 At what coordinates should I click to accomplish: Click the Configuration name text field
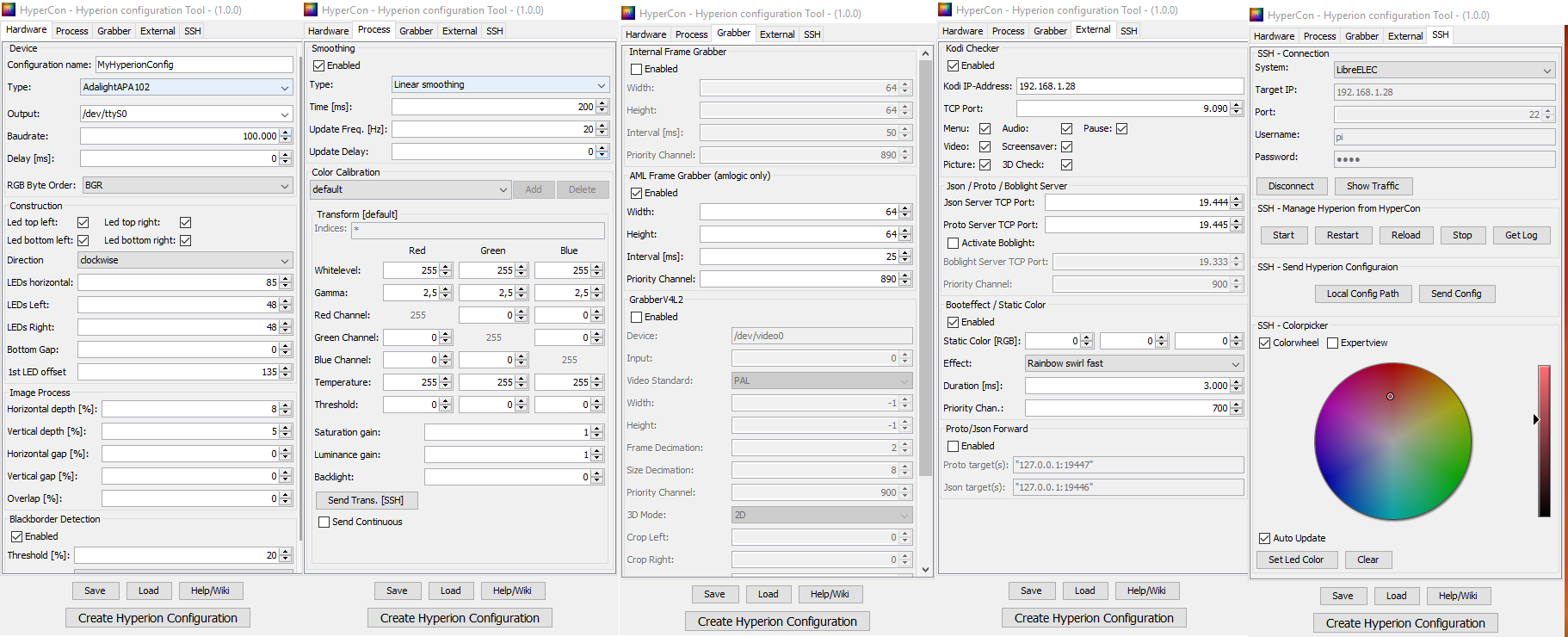pos(194,65)
